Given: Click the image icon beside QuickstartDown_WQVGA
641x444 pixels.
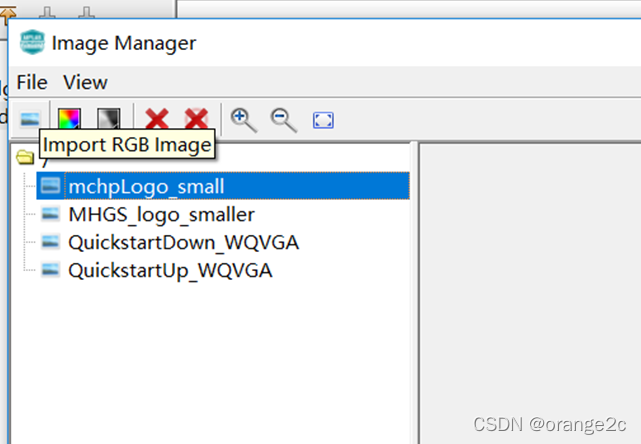Looking at the screenshot, I should point(50,242).
